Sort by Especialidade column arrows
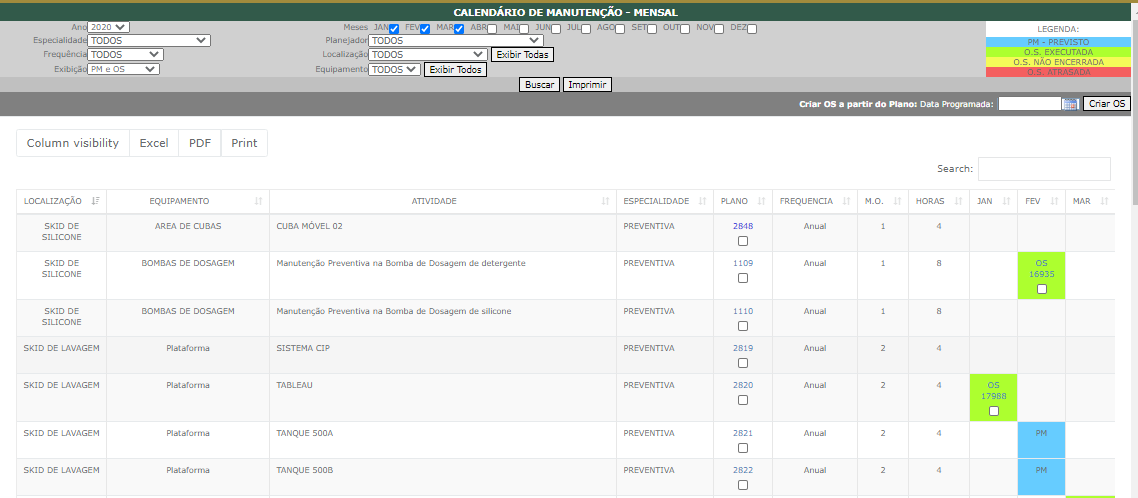This screenshot has width=1138, height=498. pyautogui.click(x=702, y=201)
